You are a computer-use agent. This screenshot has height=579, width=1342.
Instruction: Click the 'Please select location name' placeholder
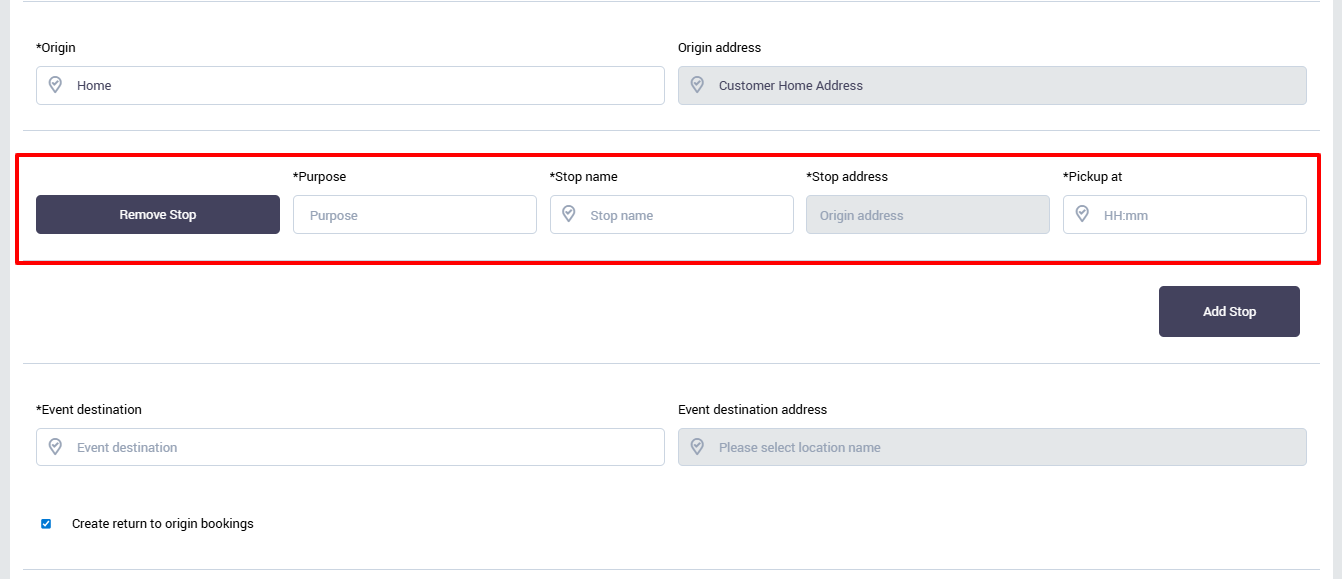tap(799, 448)
